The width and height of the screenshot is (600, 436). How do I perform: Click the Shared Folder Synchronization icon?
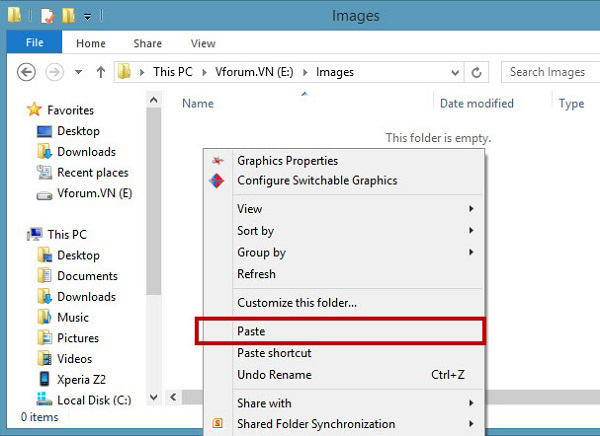click(x=216, y=424)
